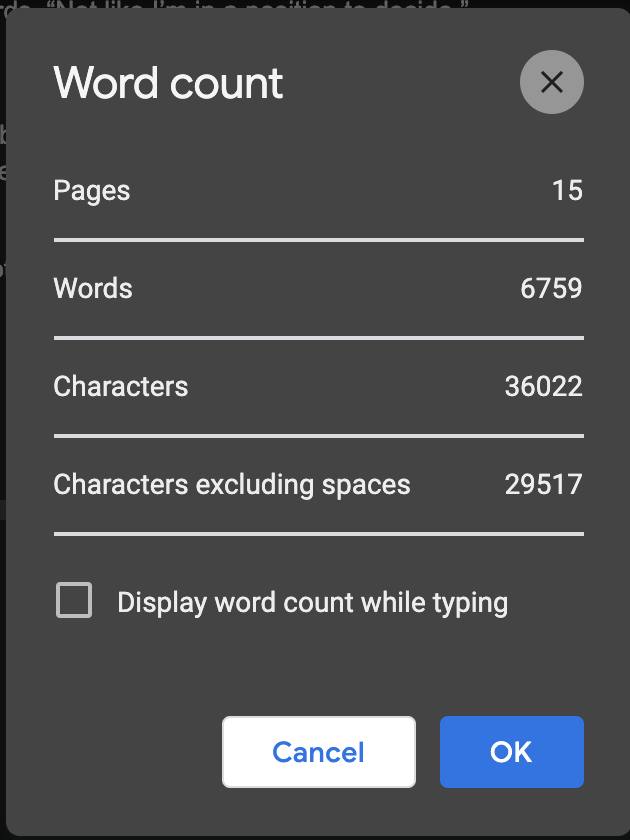Enable the Display word count while typing checkbox
The image size is (630, 840).
[x=74, y=600]
